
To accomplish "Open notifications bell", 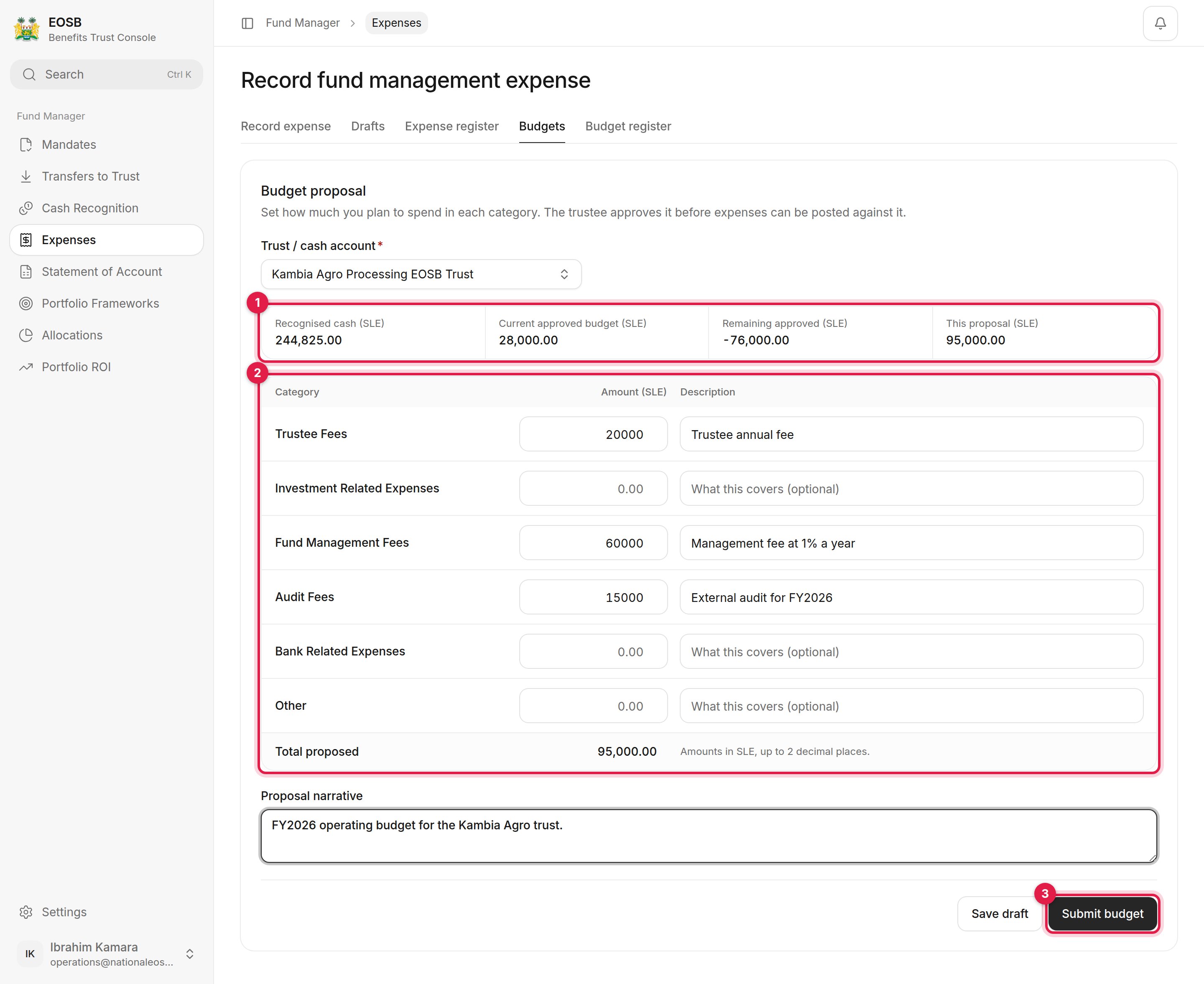I will [1160, 23].
